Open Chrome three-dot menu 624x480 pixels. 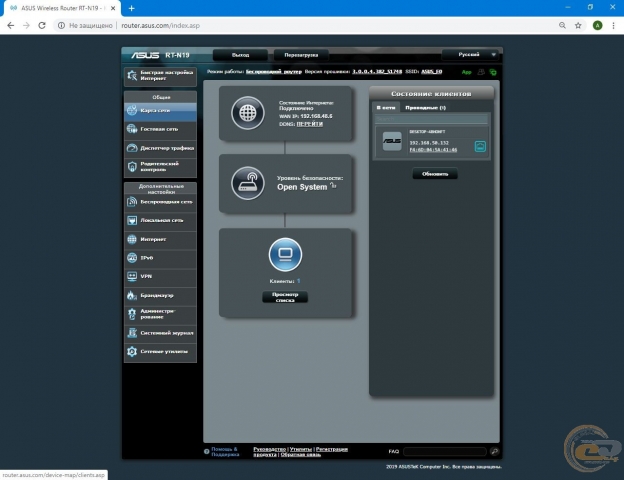[x=613, y=25]
